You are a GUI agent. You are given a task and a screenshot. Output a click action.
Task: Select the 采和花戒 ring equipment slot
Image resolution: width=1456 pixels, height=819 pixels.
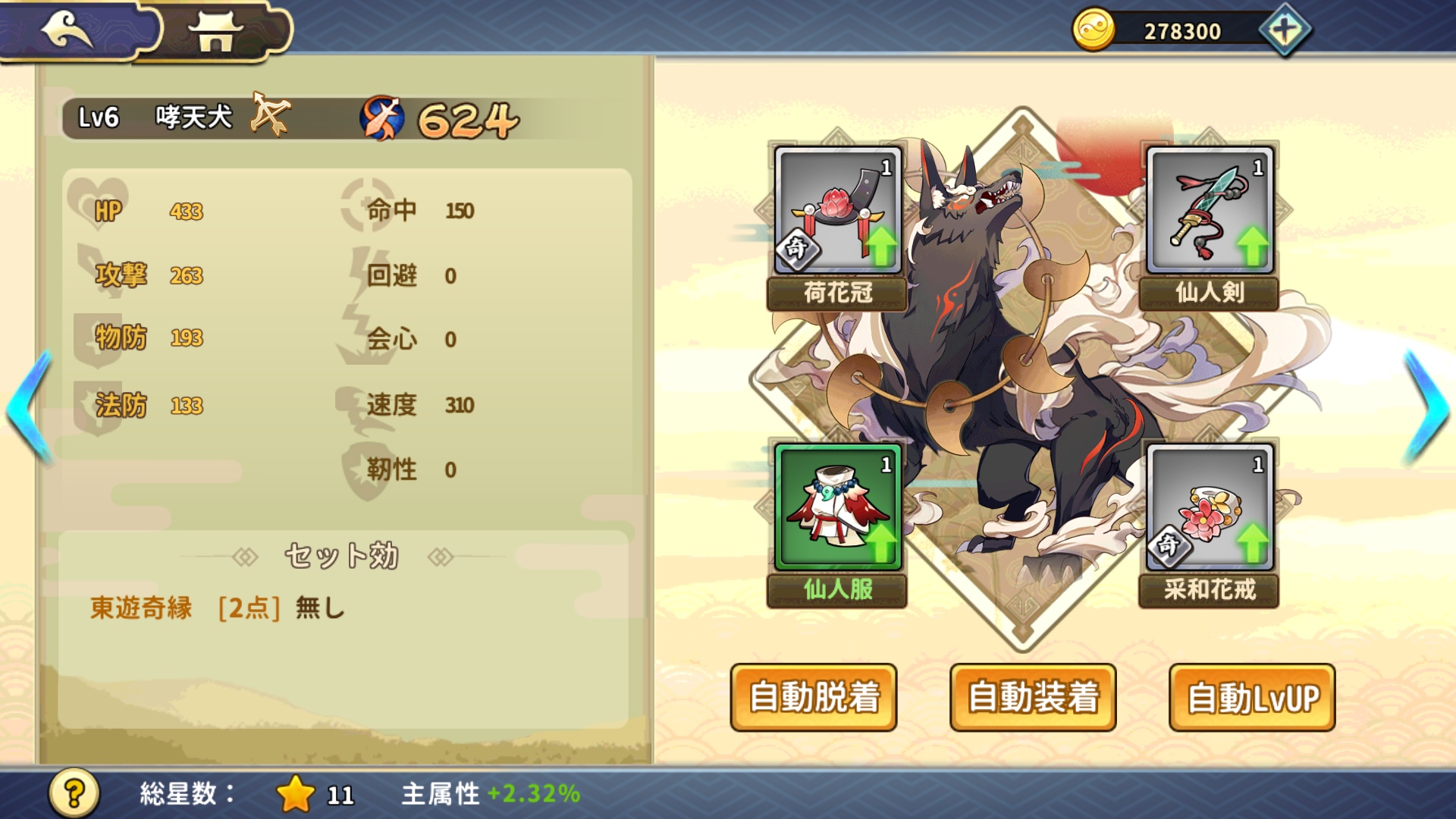tap(1209, 525)
